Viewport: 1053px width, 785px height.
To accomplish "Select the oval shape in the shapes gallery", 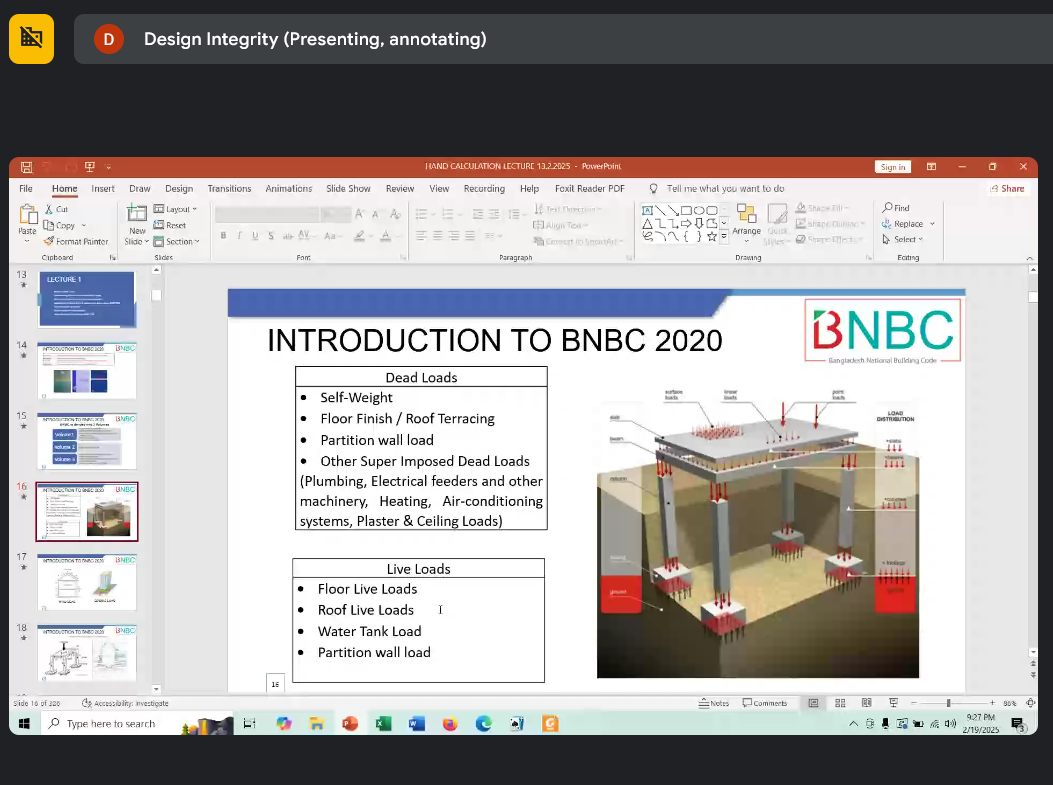I will [x=699, y=210].
